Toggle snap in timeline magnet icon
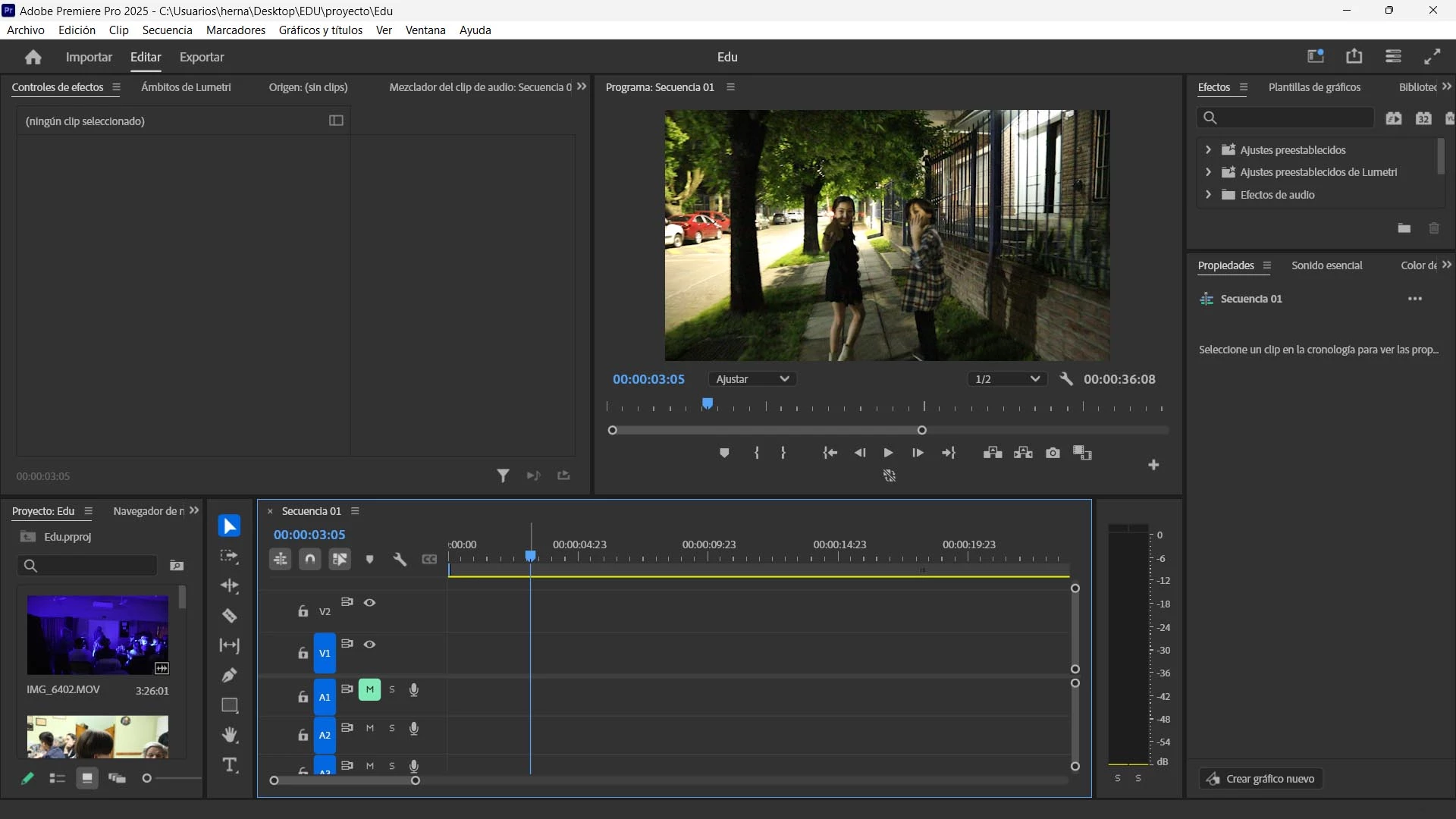Viewport: 1456px width, 819px height. click(309, 560)
